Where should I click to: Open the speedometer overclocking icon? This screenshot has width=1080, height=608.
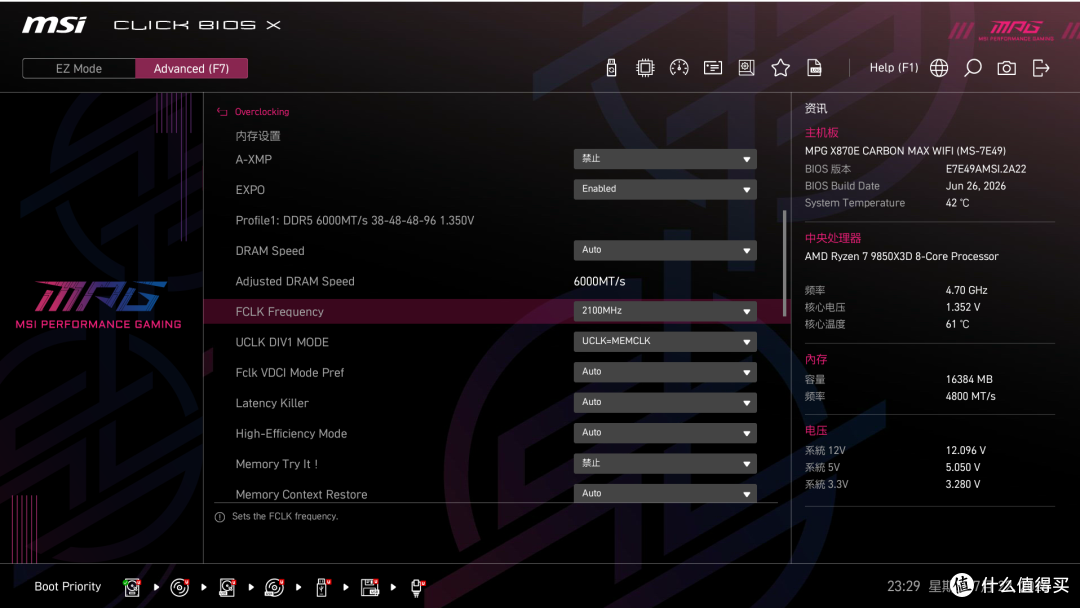(x=679, y=67)
